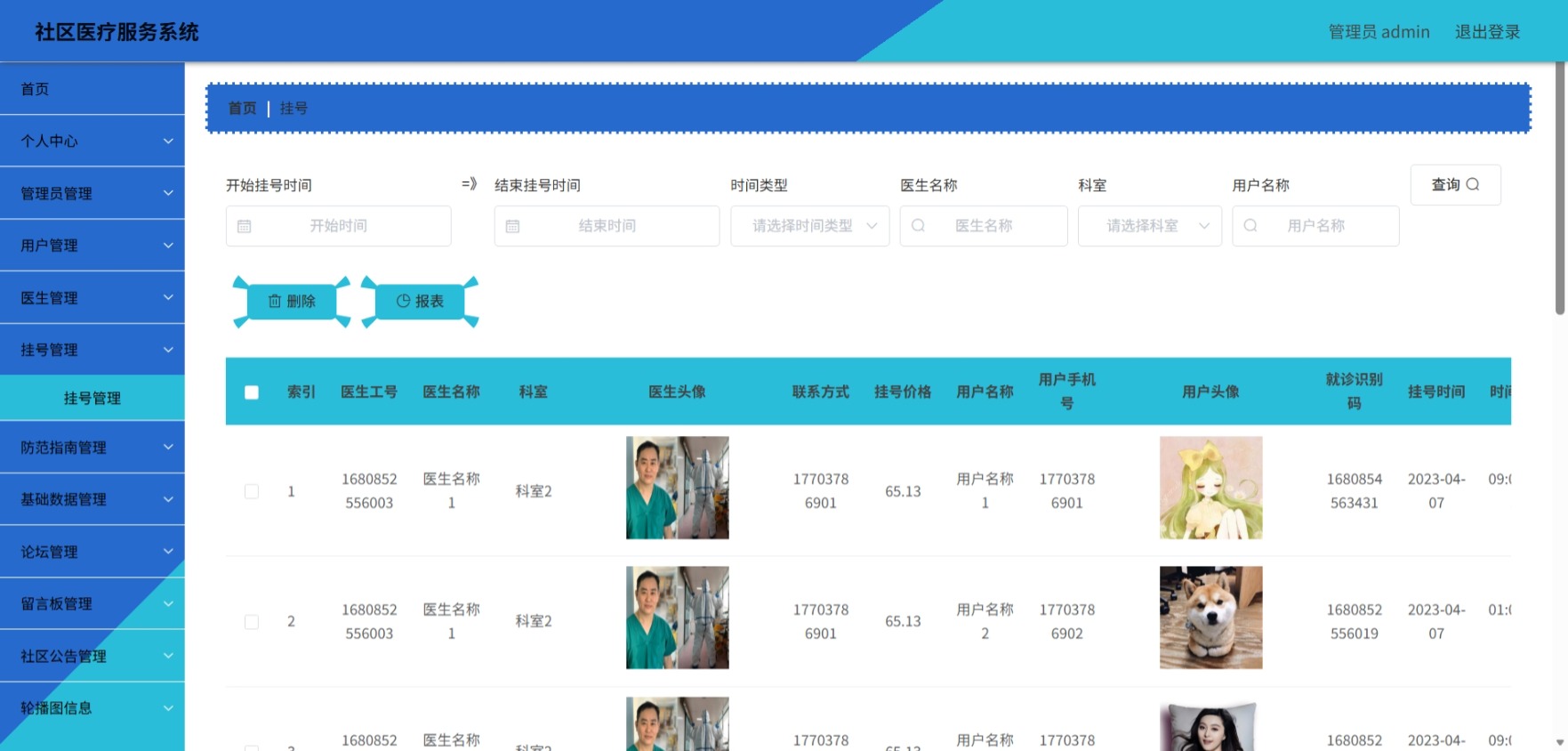Click the 删除 delete button
The height and width of the screenshot is (751, 1568).
click(292, 302)
